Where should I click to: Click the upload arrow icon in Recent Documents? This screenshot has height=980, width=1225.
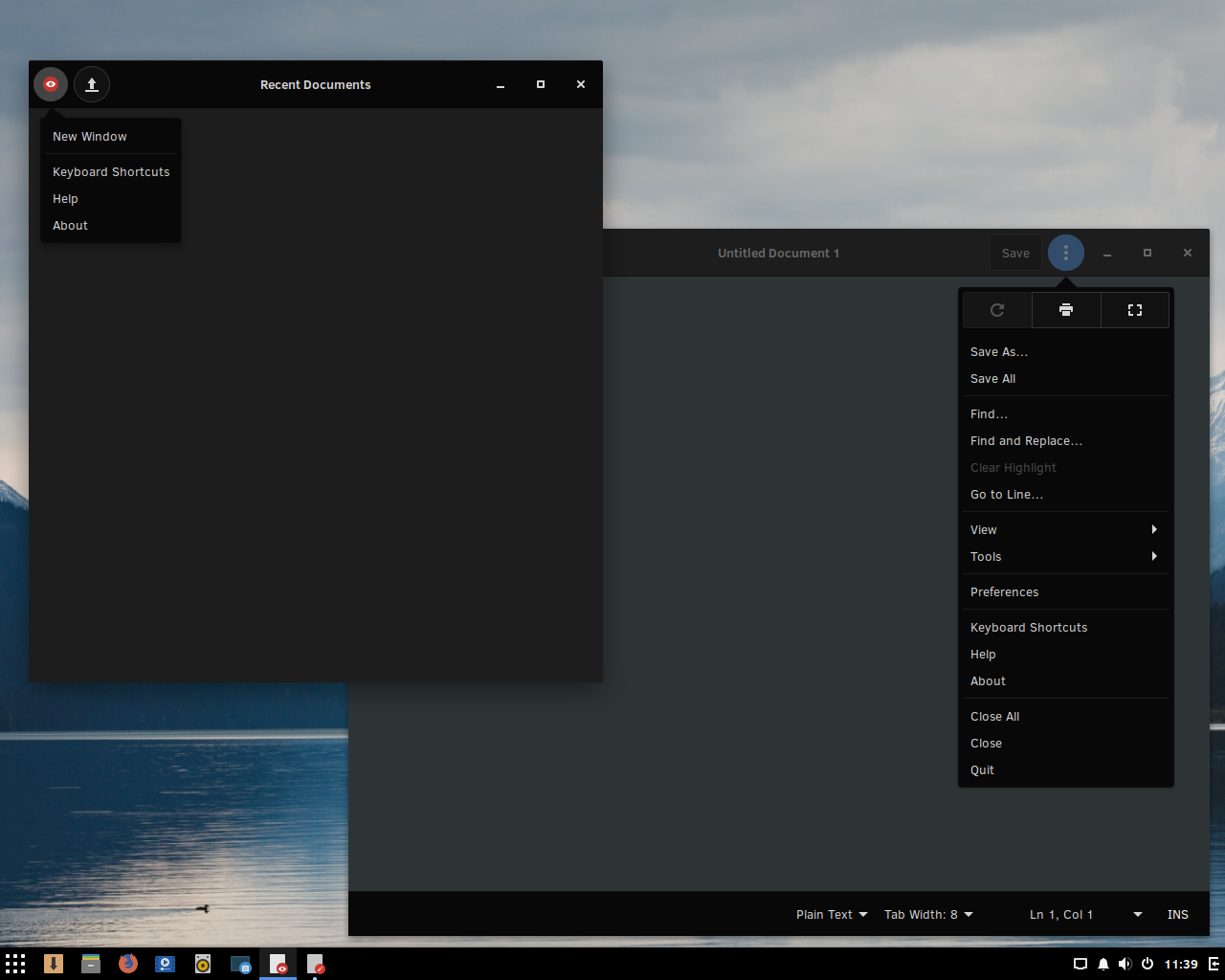(x=92, y=84)
